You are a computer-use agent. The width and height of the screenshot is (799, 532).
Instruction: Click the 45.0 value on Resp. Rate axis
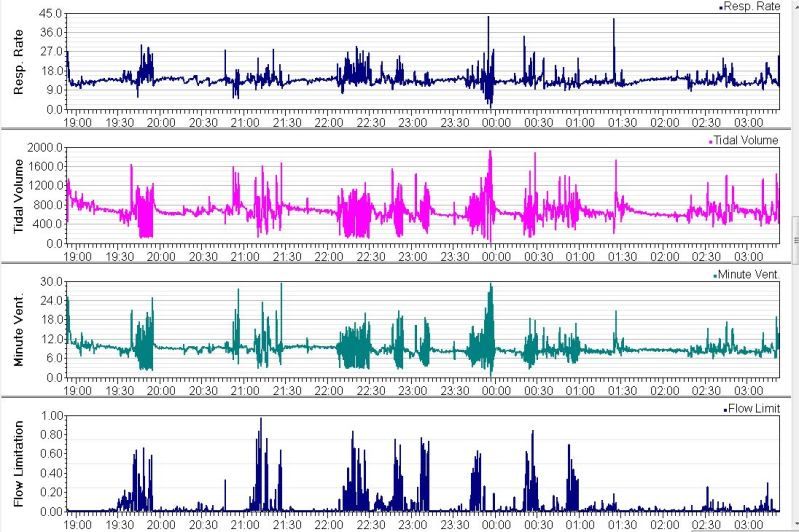click(50, 13)
